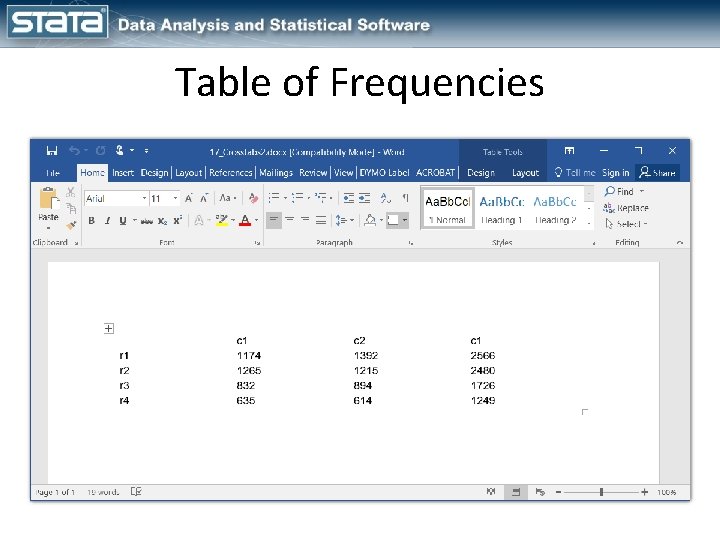Expand the Find options arrow

(642, 191)
